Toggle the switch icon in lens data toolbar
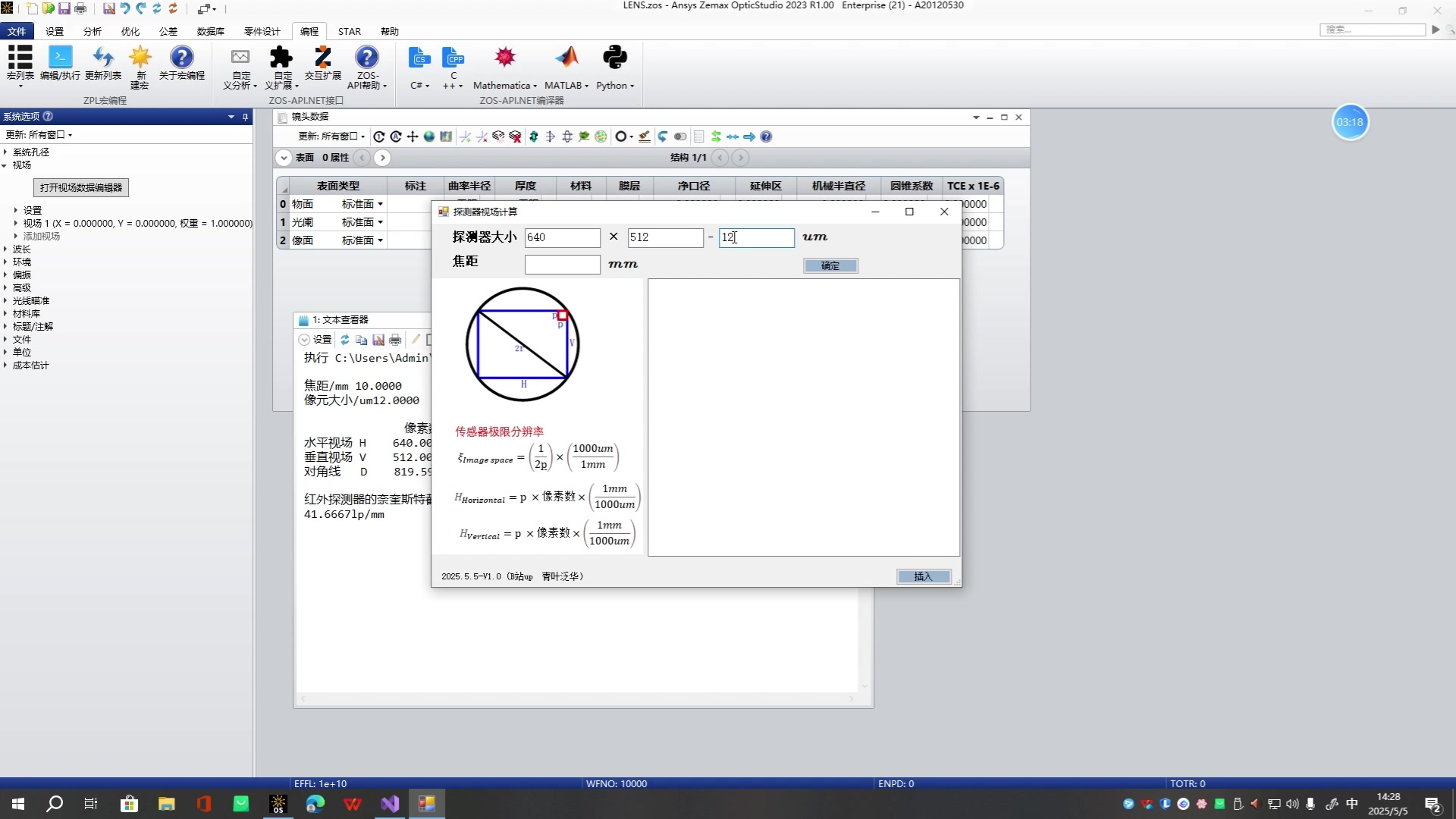The width and height of the screenshot is (1456, 819). (680, 136)
